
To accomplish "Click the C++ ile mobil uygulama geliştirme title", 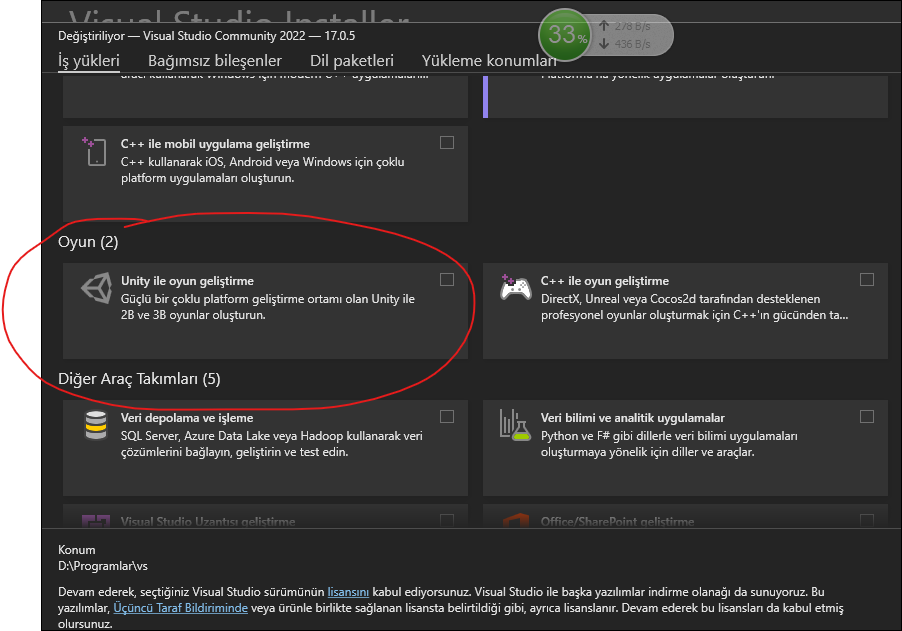I will pos(215,144).
